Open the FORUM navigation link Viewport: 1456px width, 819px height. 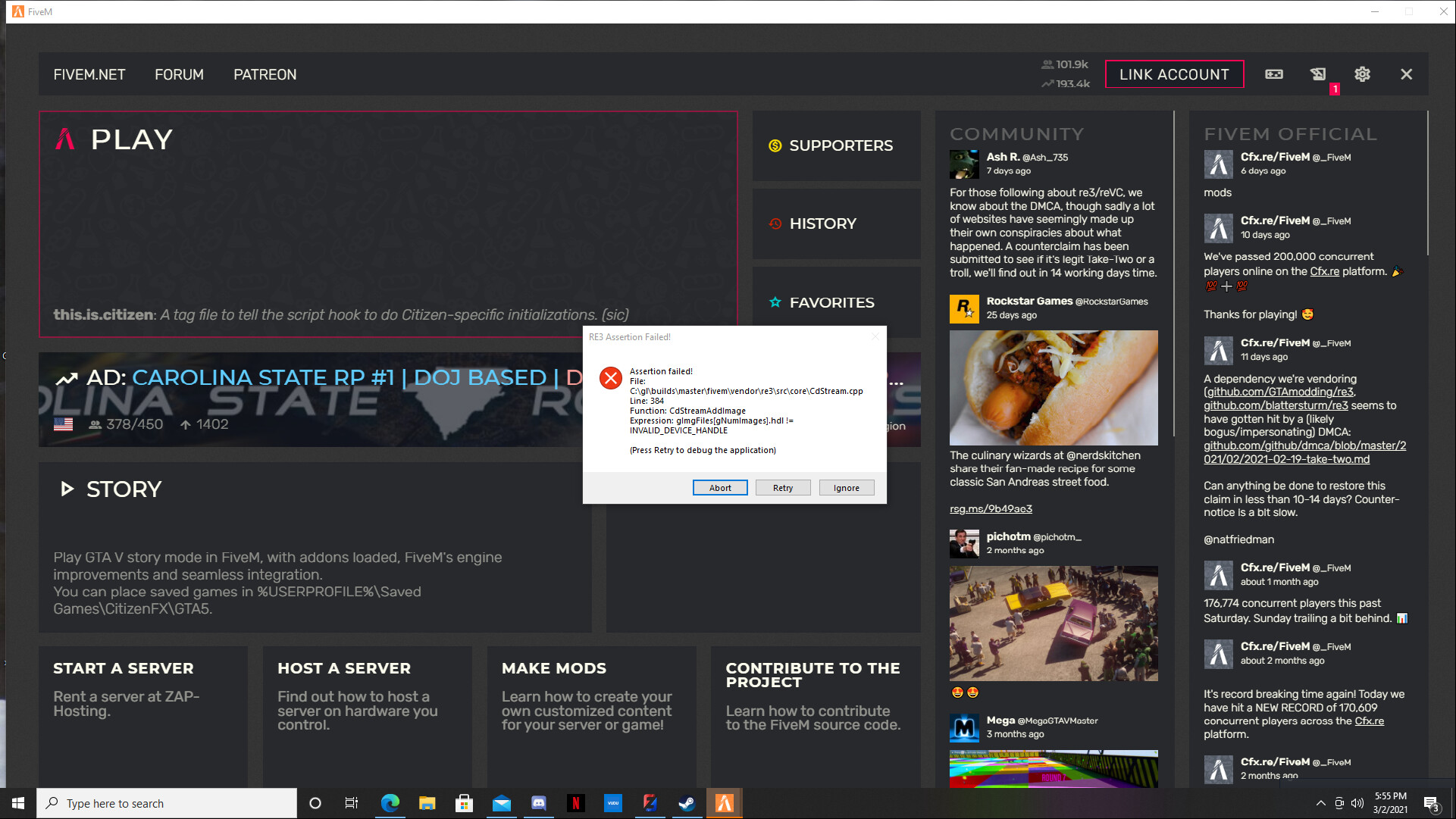tap(179, 74)
